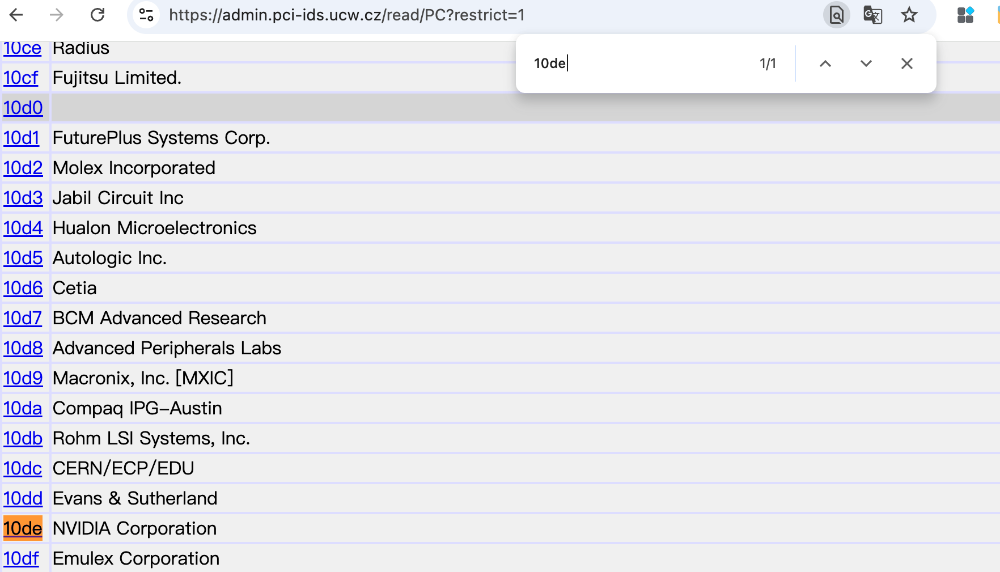Click the 10cf Fujitsu ID link
This screenshot has height=572, width=1000.
click(21, 78)
